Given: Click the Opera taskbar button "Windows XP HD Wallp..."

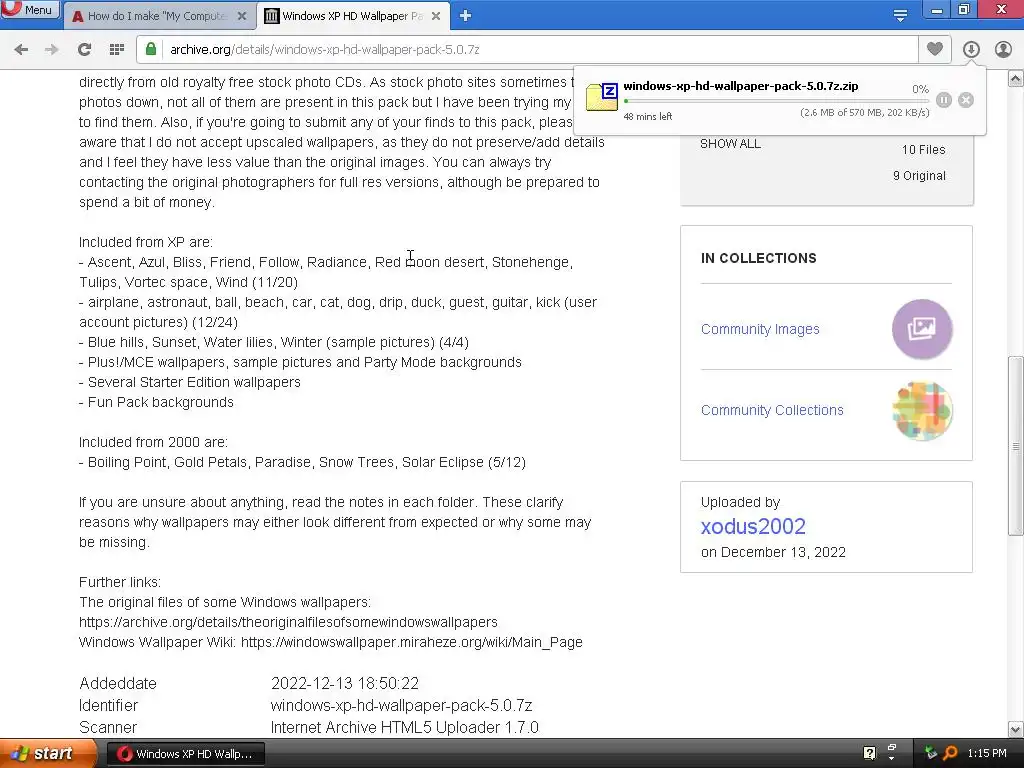Looking at the screenshot, I should tap(186, 754).
